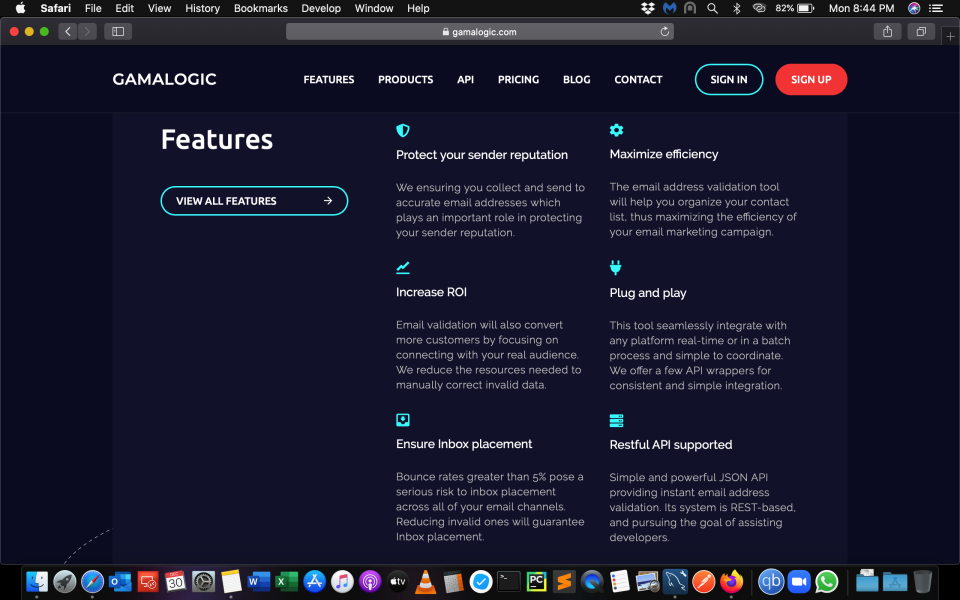Open the Bluetooth status menu
960x600 pixels.
(736, 8)
